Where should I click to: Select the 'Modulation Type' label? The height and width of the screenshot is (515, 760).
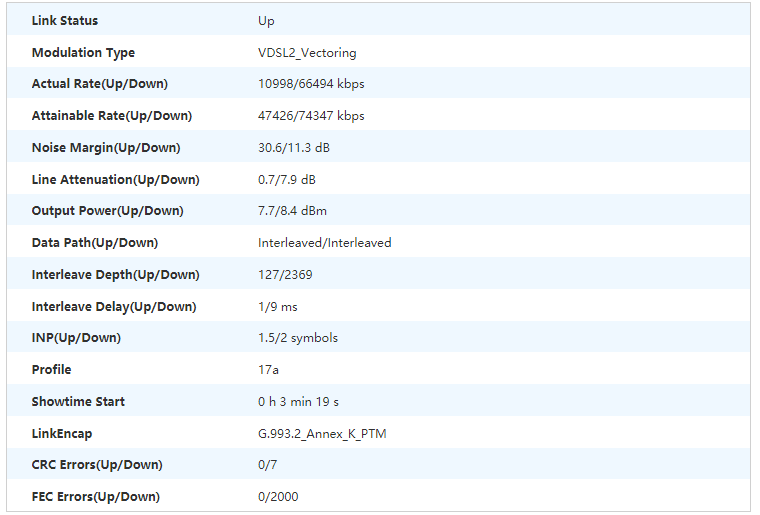tap(83, 53)
